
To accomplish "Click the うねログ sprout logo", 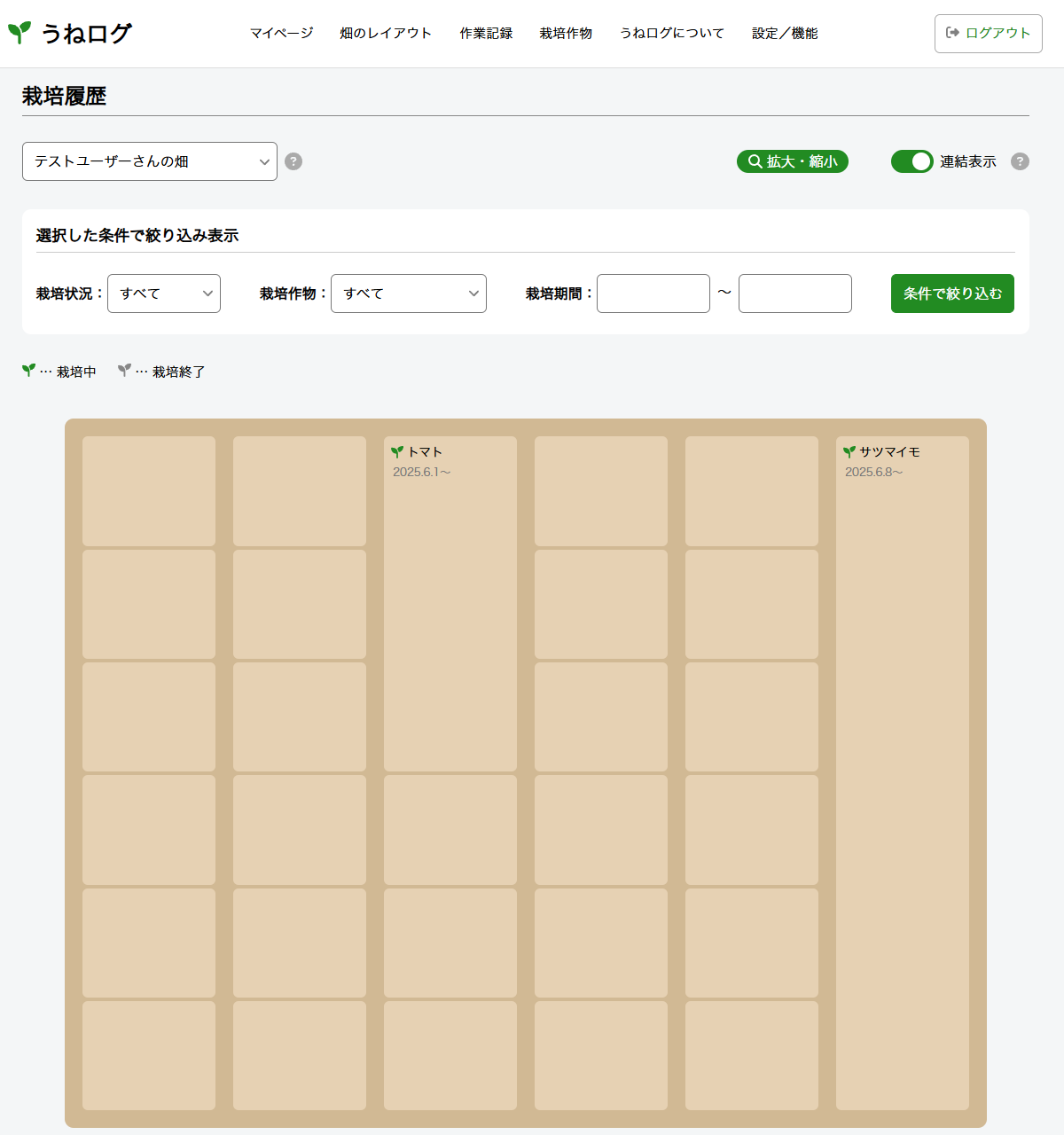I will pyautogui.click(x=20, y=33).
